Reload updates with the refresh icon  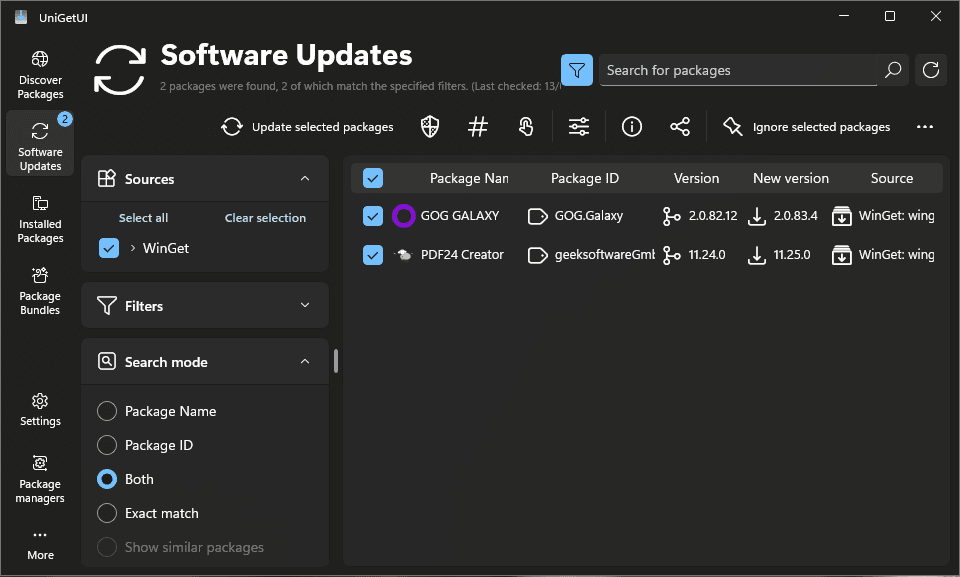click(931, 70)
